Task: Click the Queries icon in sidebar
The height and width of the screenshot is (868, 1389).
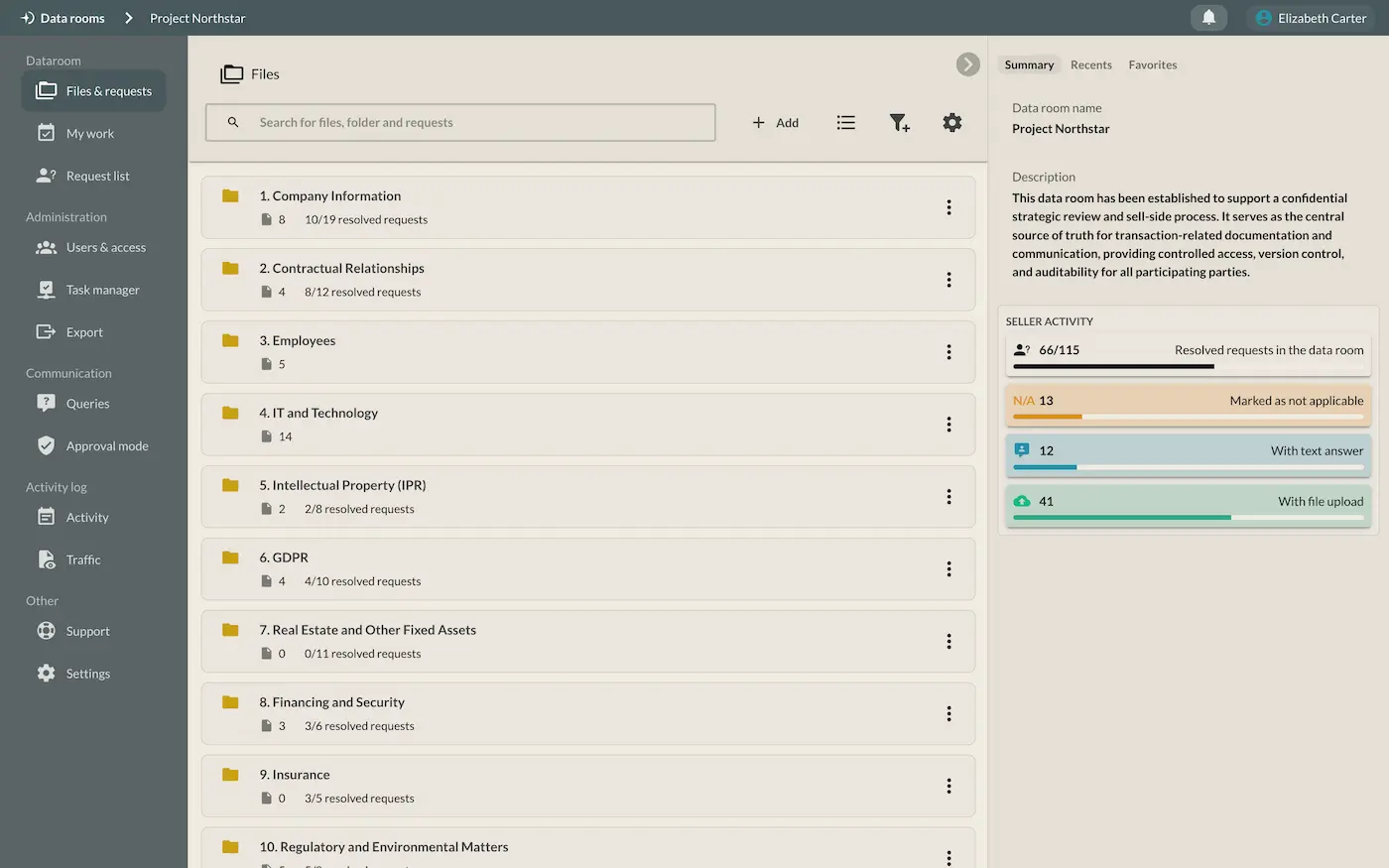Action: pos(46,403)
